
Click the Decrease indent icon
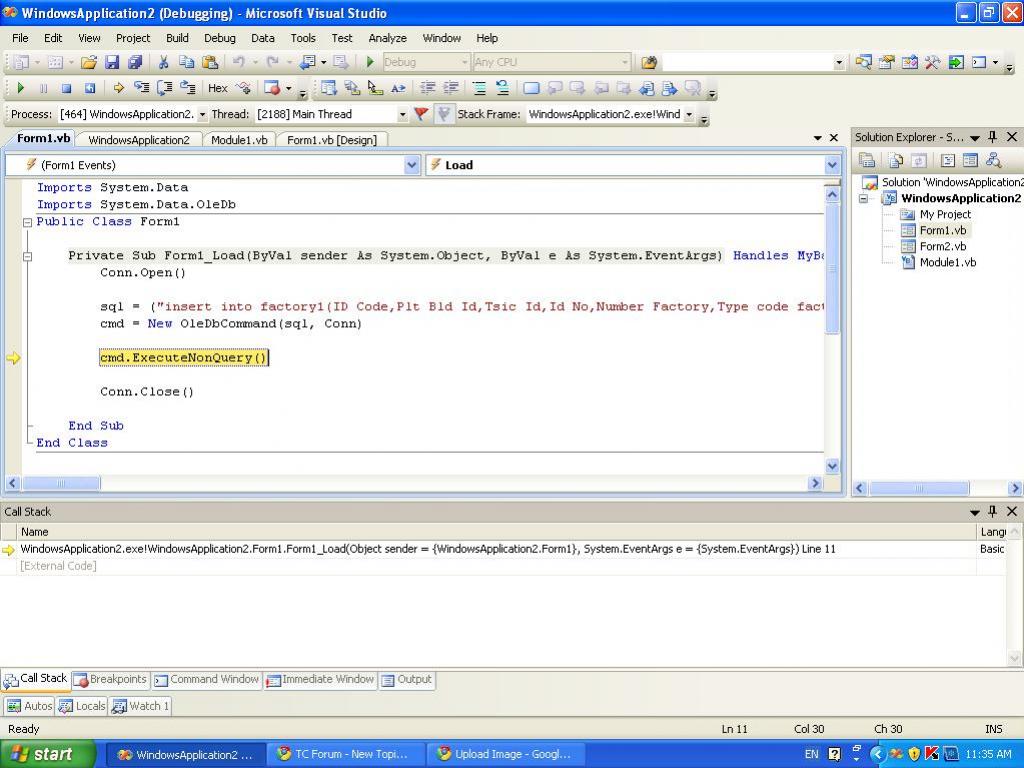tap(428, 88)
